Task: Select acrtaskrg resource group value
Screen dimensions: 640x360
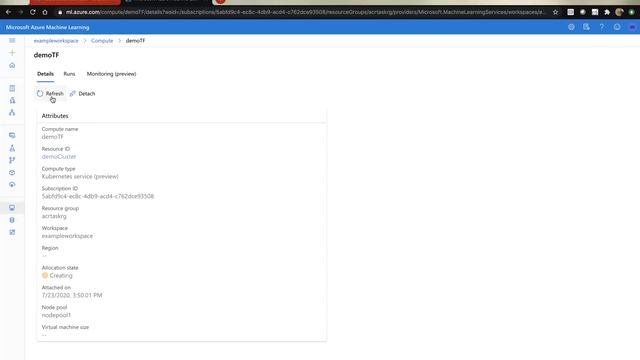Action: [x=54, y=216]
